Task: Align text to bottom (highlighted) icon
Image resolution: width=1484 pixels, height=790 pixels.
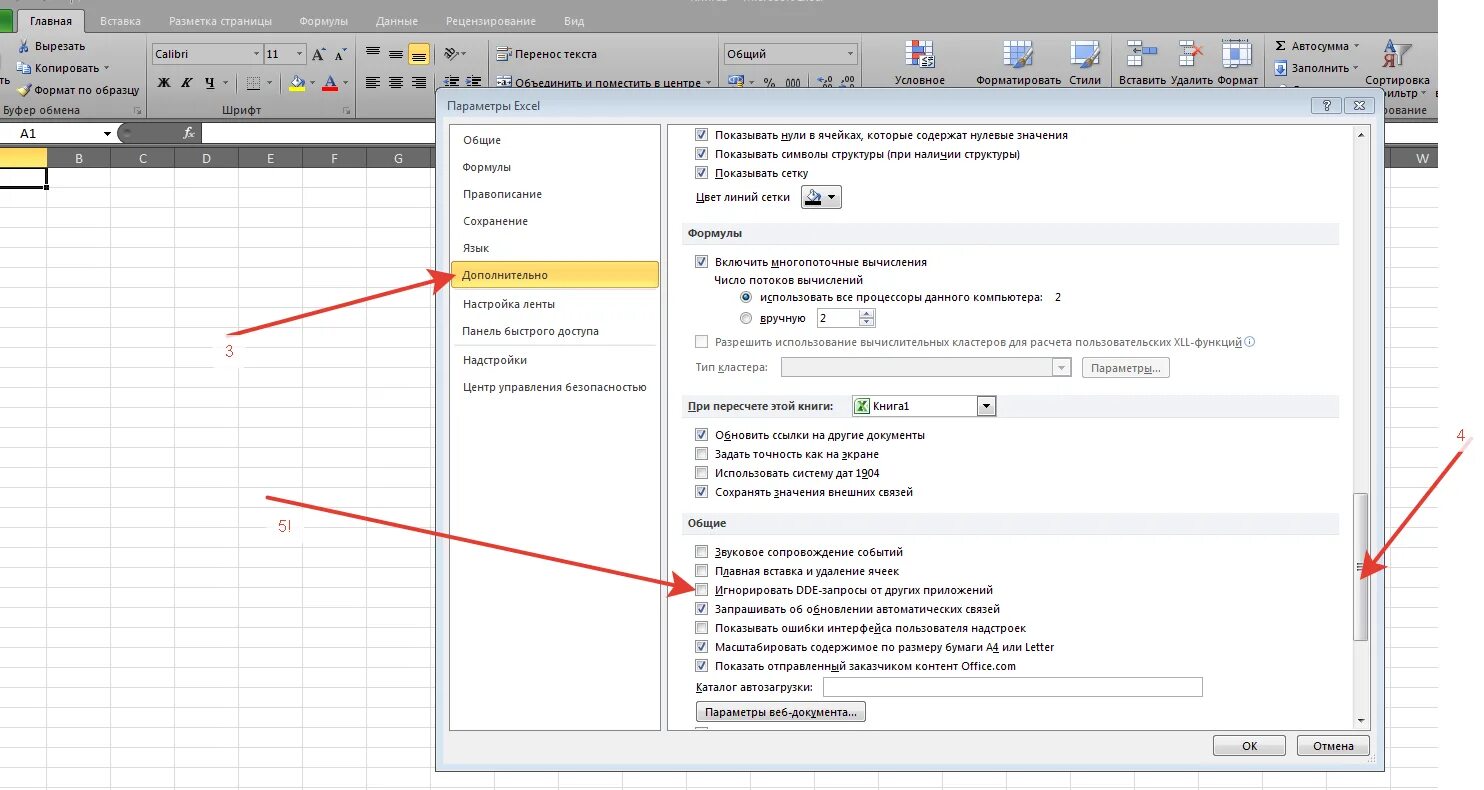Action: point(419,54)
